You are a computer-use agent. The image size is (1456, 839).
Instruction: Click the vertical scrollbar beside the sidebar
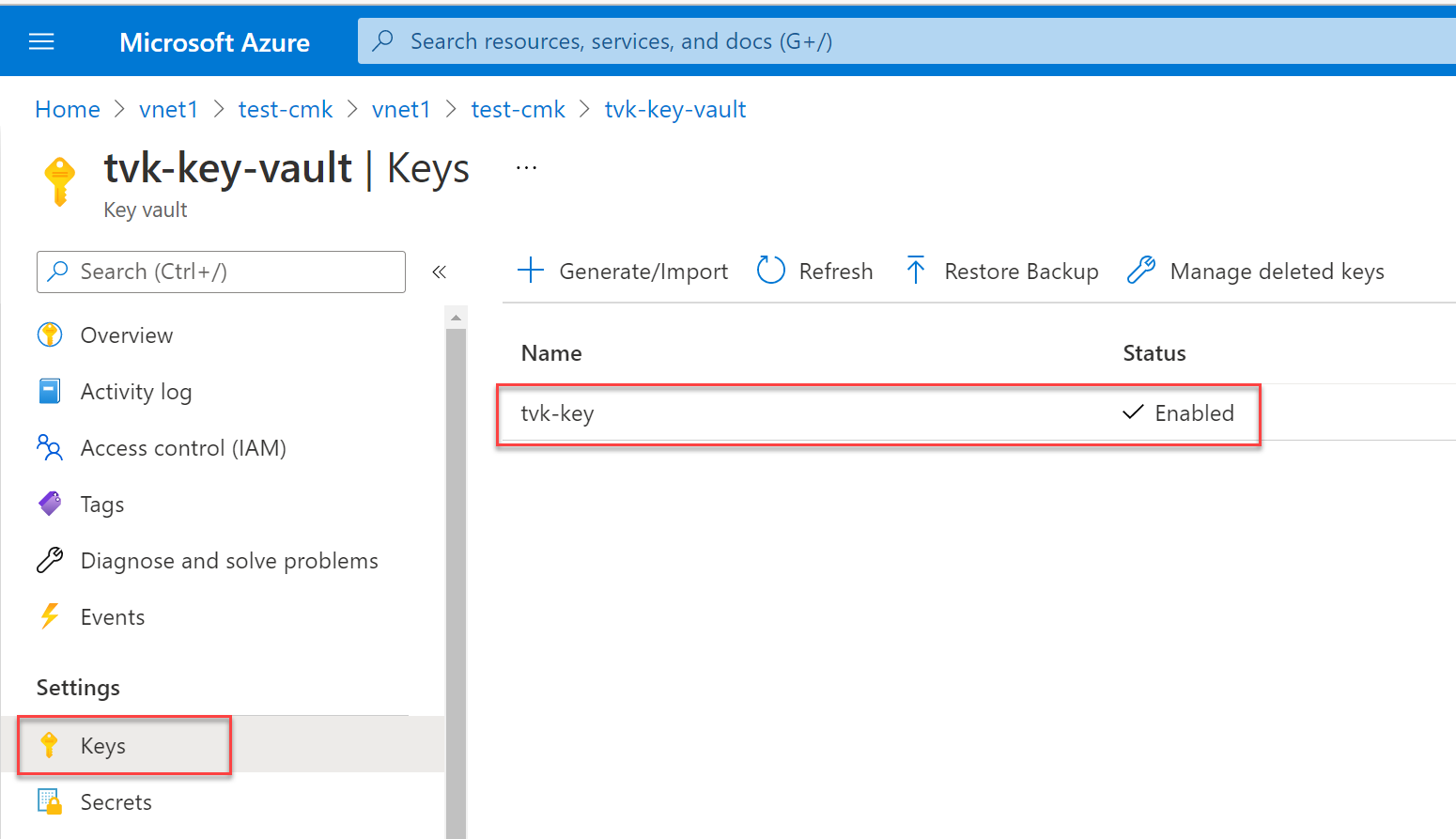pos(456,564)
